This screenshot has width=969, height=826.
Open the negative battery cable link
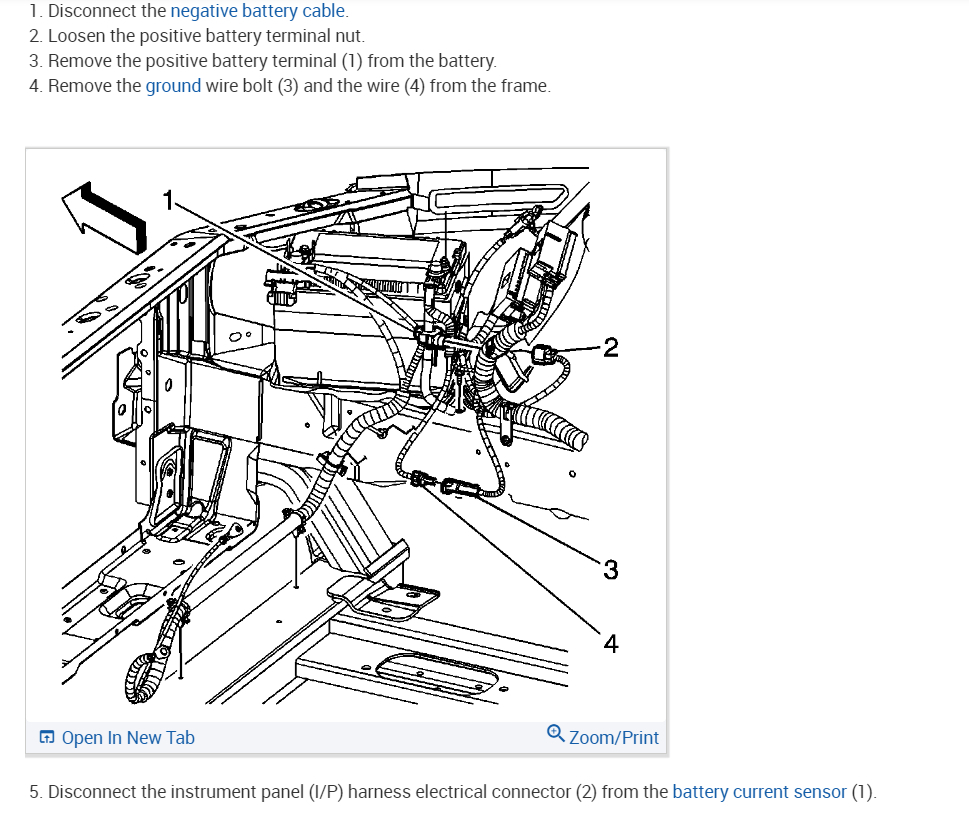pos(258,11)
